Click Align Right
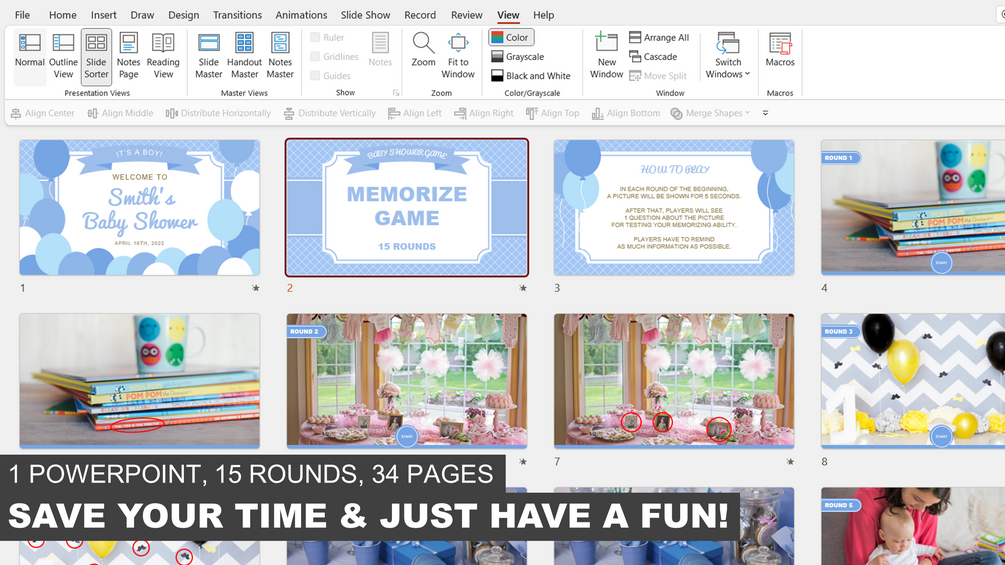The image size is (1005, 565). 484,113
